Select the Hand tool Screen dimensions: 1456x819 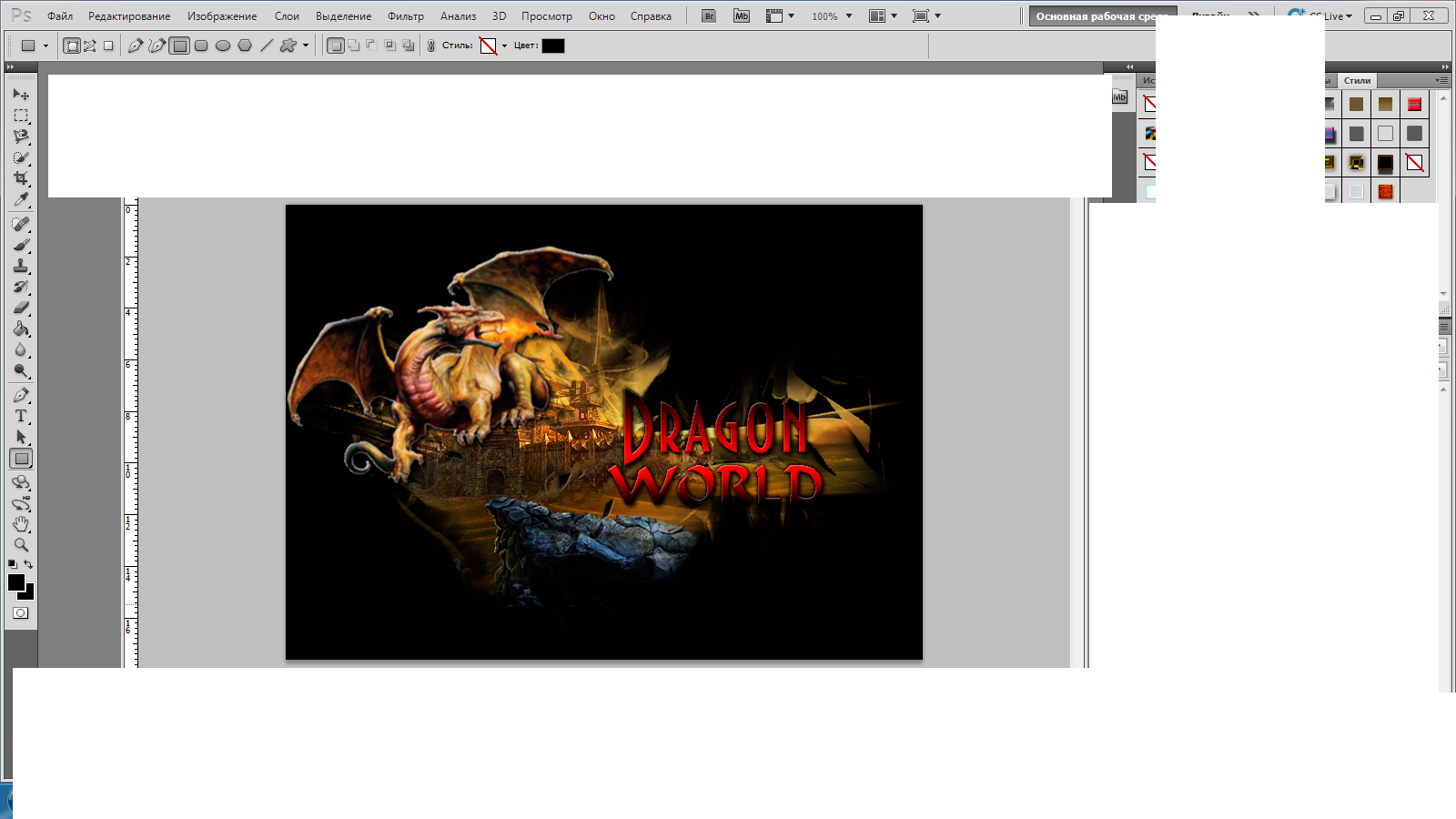click(21, 524)
